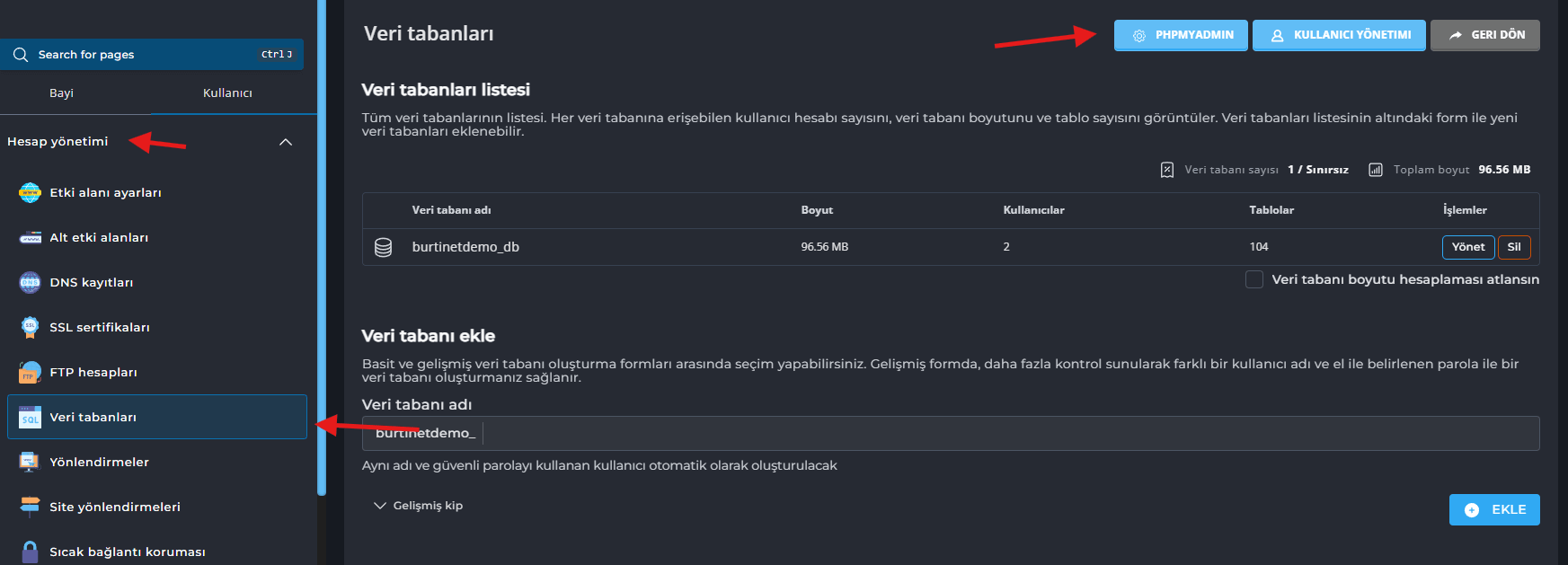Switch to the Bayi tab
Image resolution: width=1568 pixels, height=565 pixels.
[x=61, y=93]
